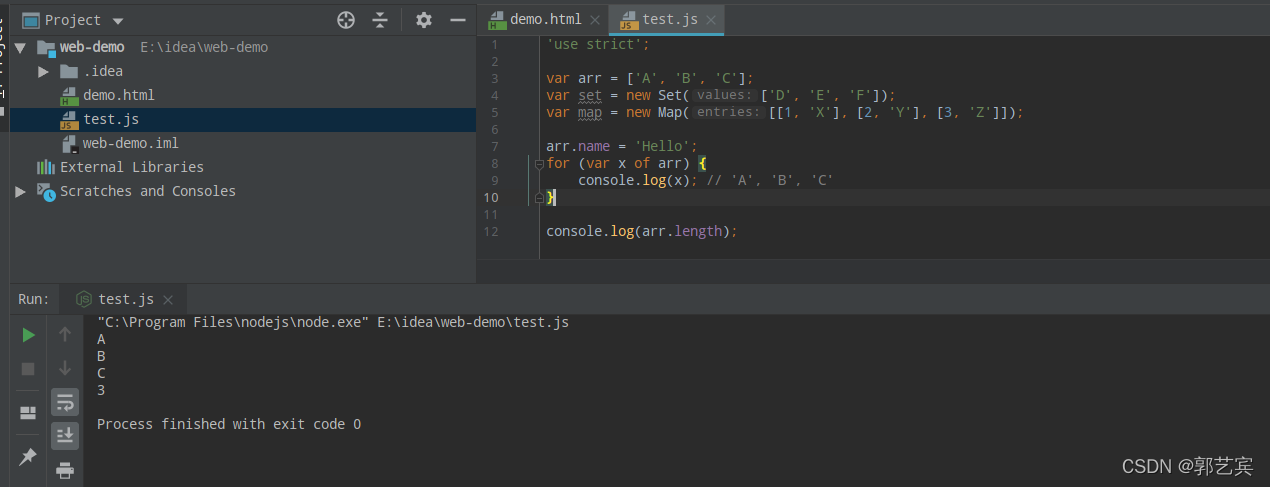Close the test.js editor tab
This screenshot has width=1270, height=487.
[712, 20]
